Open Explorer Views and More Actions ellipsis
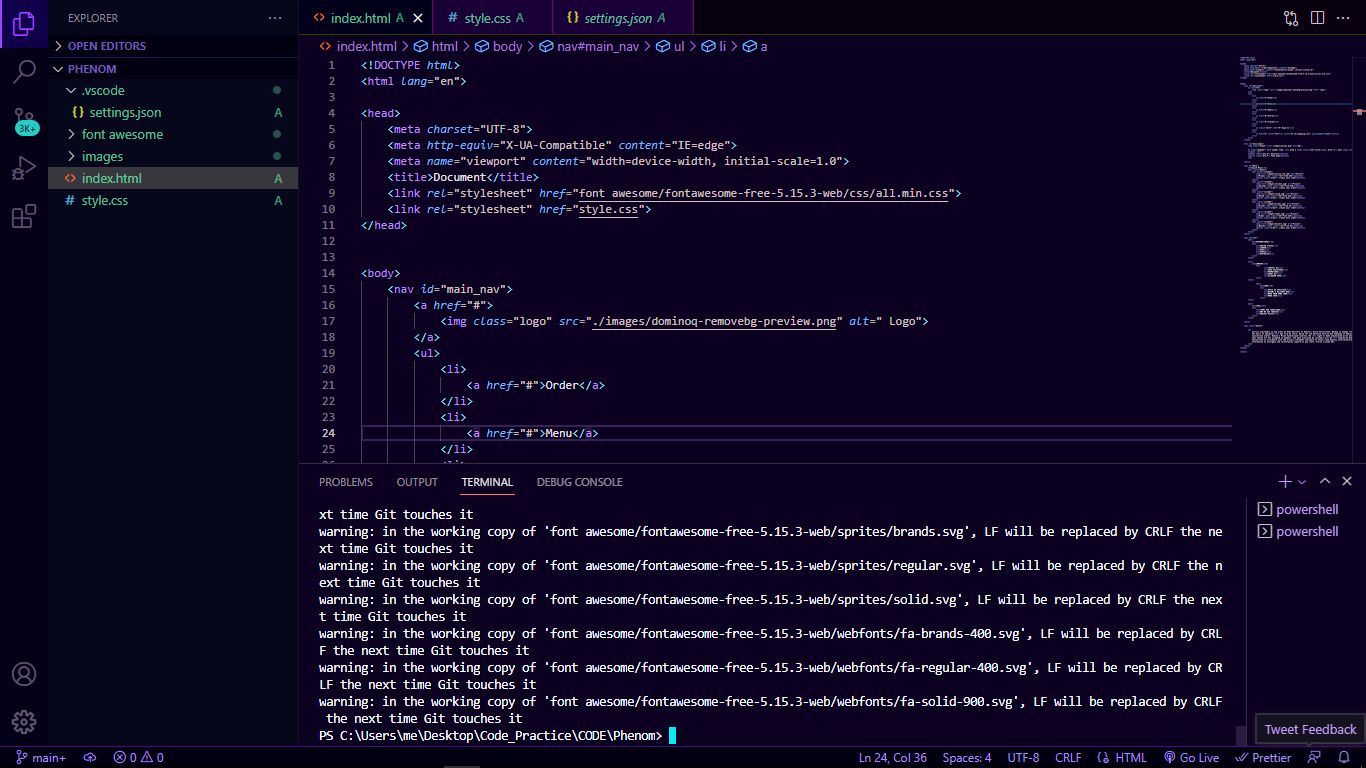 (275, 18)
